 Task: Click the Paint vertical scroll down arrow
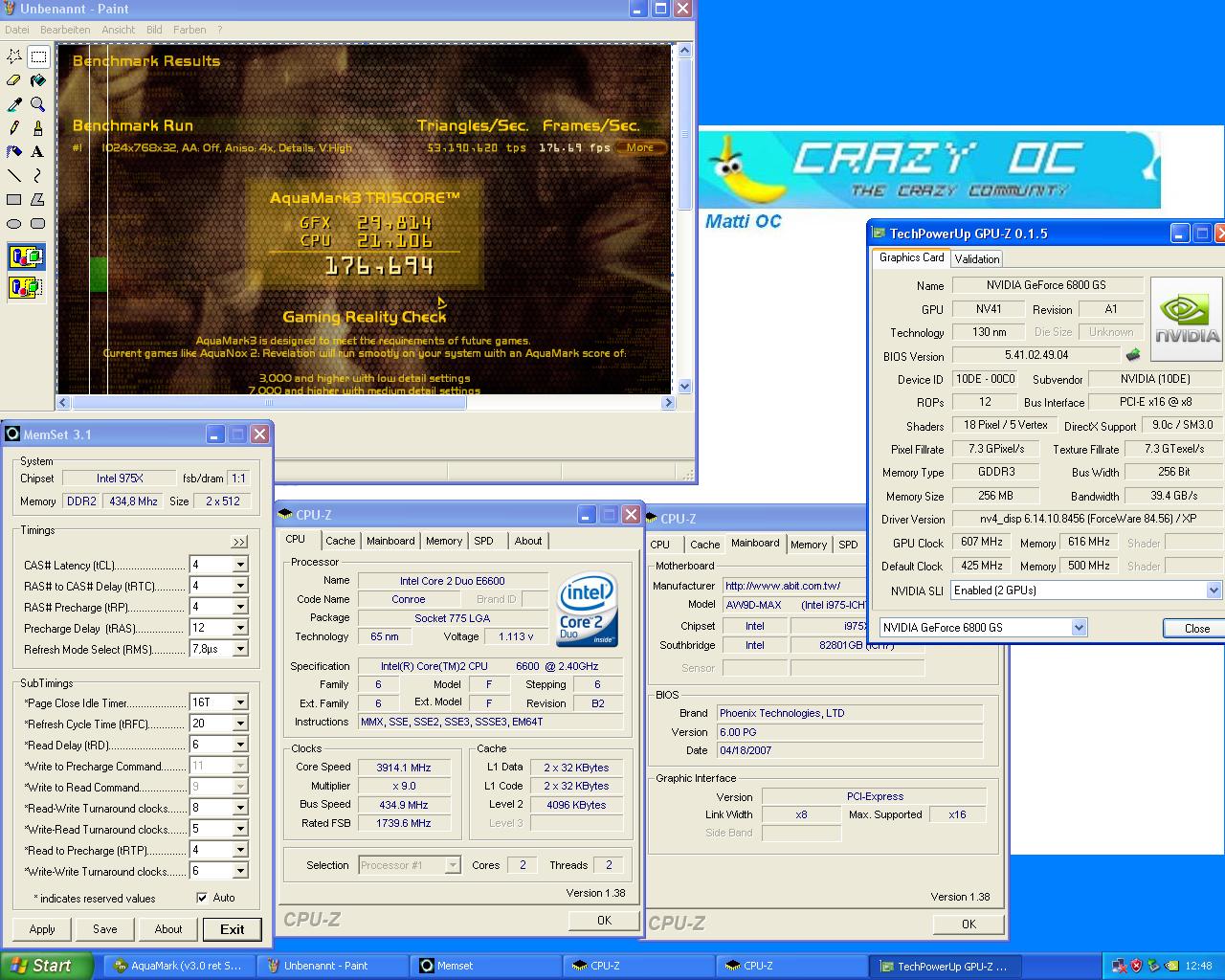click(684, 387)
